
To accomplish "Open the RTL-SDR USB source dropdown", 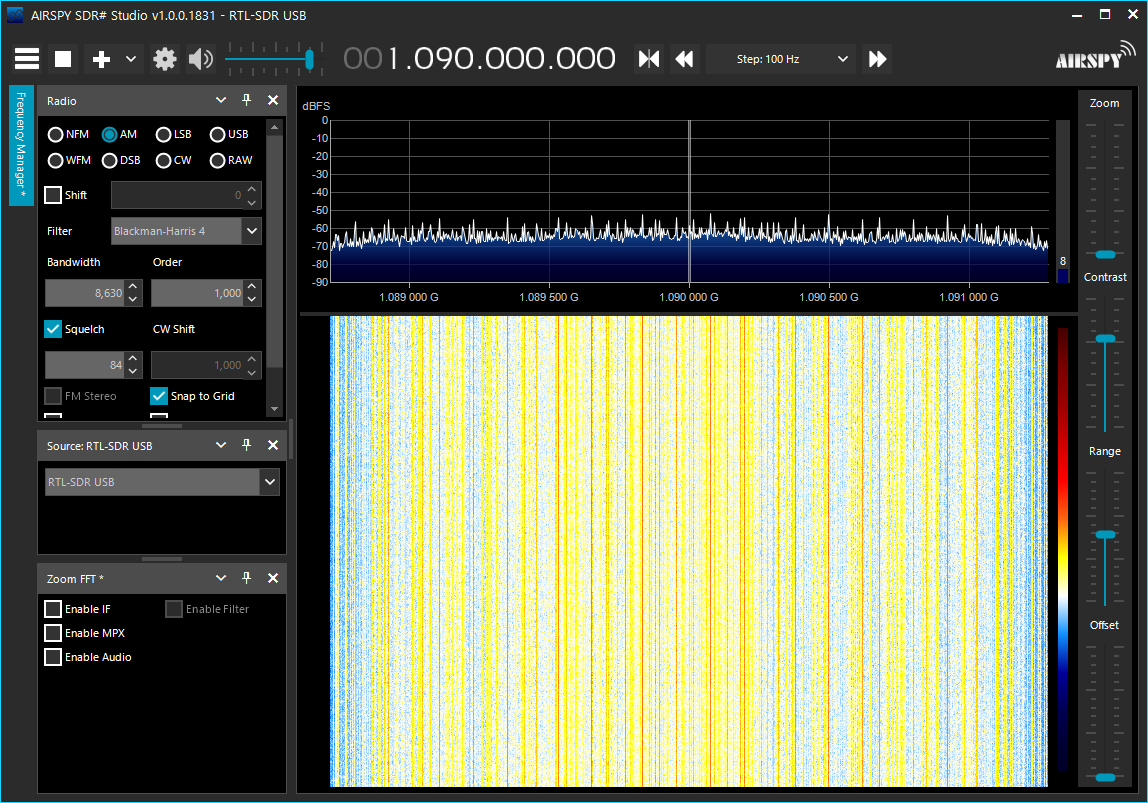I will click(162, 482).
